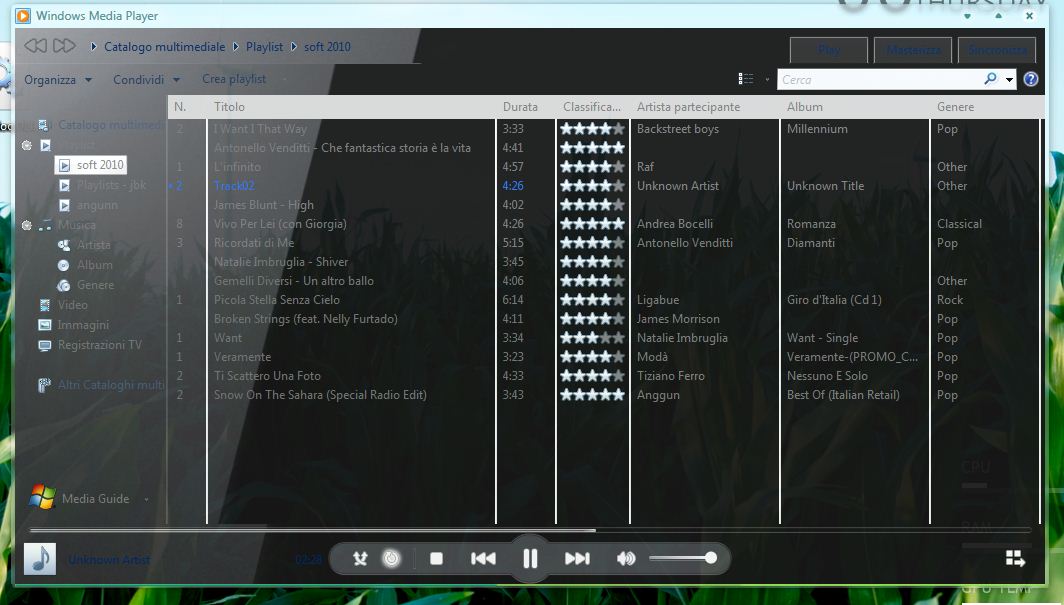This screenshot has width=1064, height=605.
Task: Open the Condividi dropdown menu
Action: [147, 79]
